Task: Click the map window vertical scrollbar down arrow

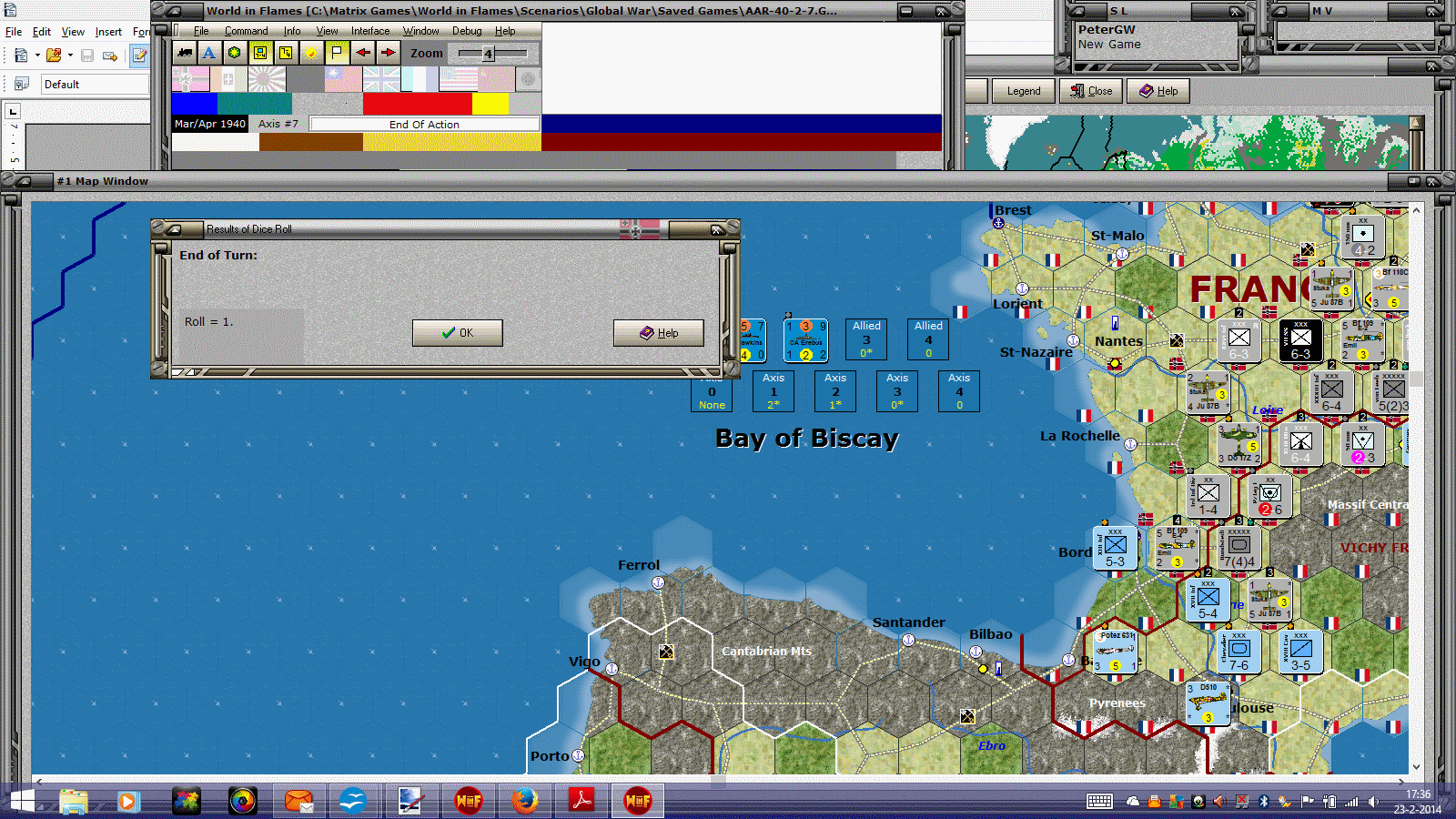Action: (1415, 767)
